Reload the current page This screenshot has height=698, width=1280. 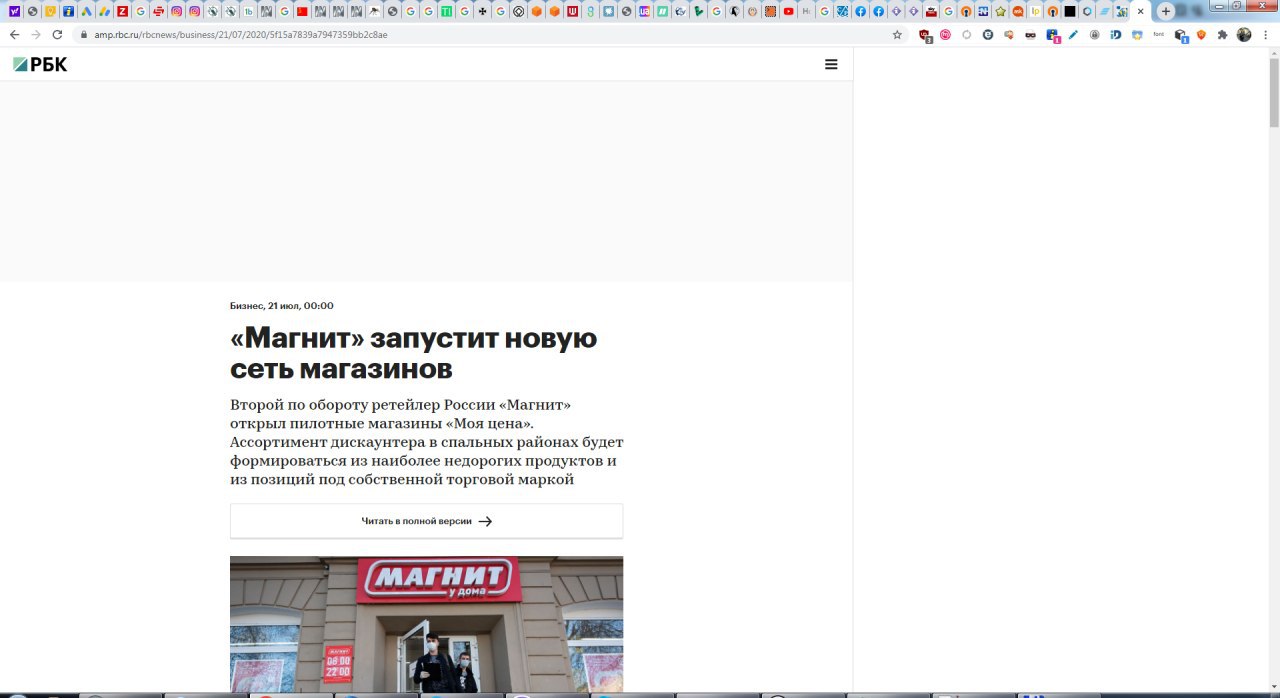pyautogui.click(x=57, y=34)
